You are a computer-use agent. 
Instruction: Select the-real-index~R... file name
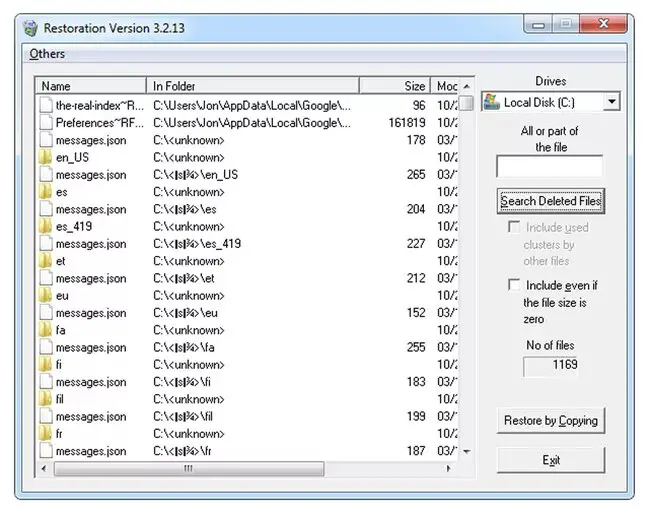pos(99,106)
